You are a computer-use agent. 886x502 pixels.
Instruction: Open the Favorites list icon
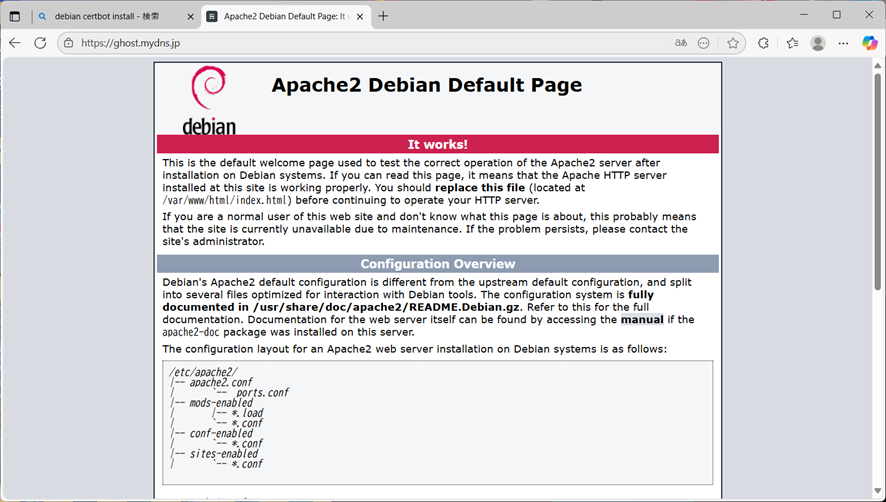click(x=792, y=43)
